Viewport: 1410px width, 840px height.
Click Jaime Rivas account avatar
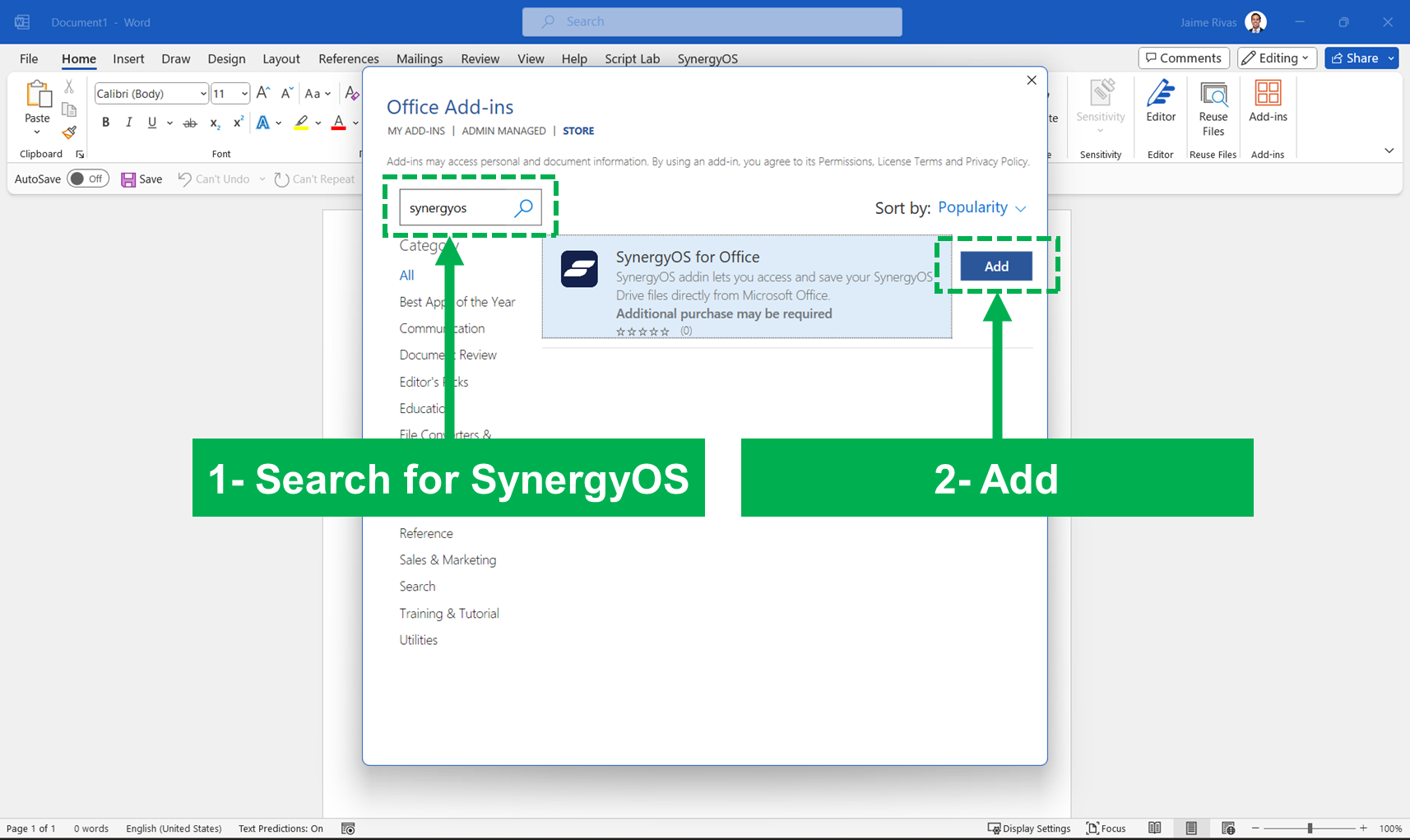[1255, 22]
